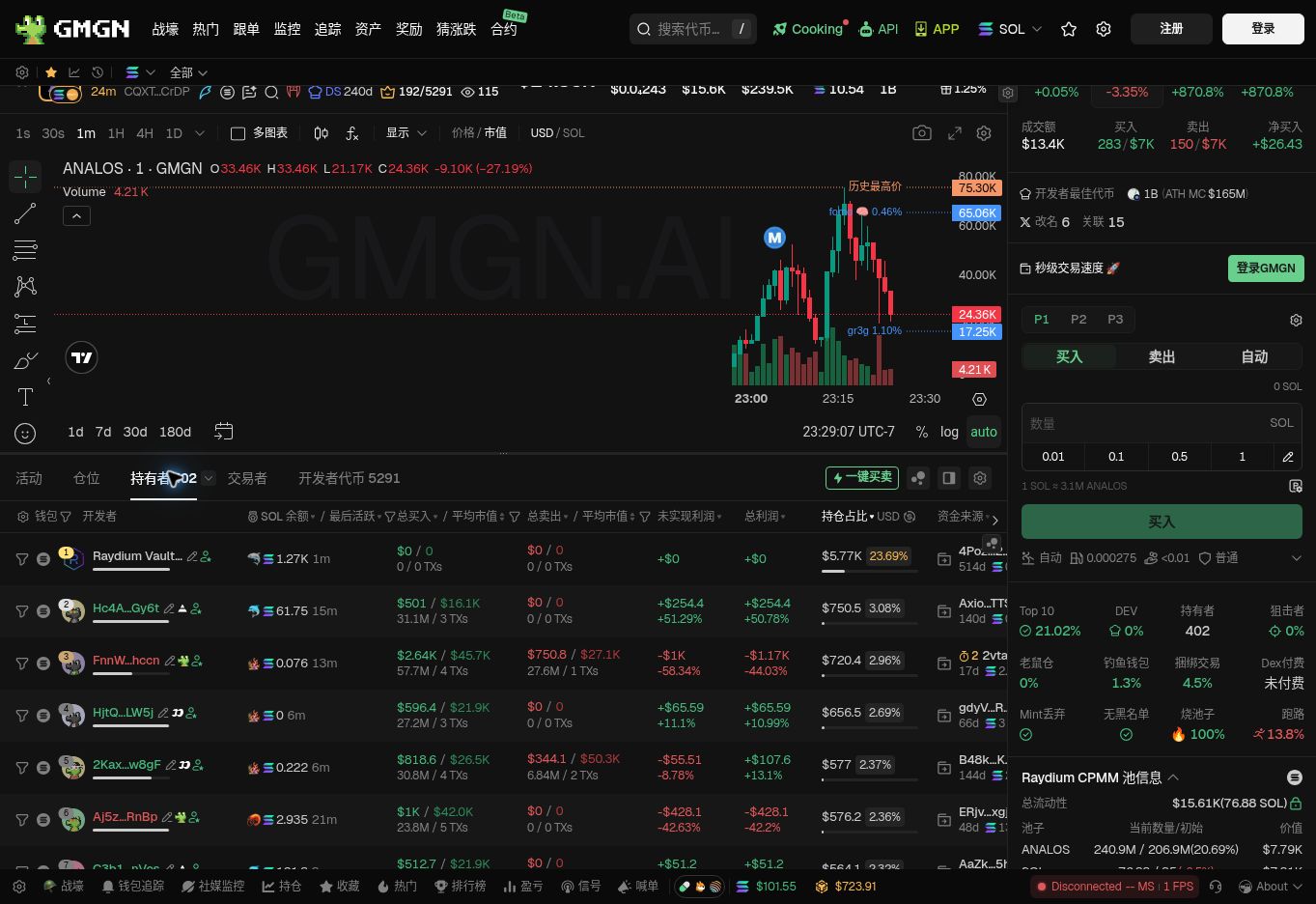The width and height of the screenshot is (1316, 904).
Task: Expand the timeframe interval dropdown
Action: click(x=199, y=133)
